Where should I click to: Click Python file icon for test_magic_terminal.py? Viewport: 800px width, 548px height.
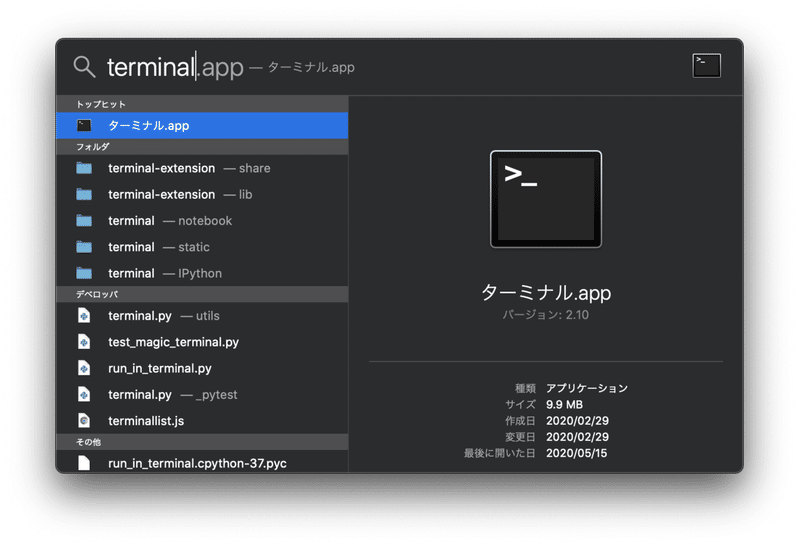click(x=84, y=342)
